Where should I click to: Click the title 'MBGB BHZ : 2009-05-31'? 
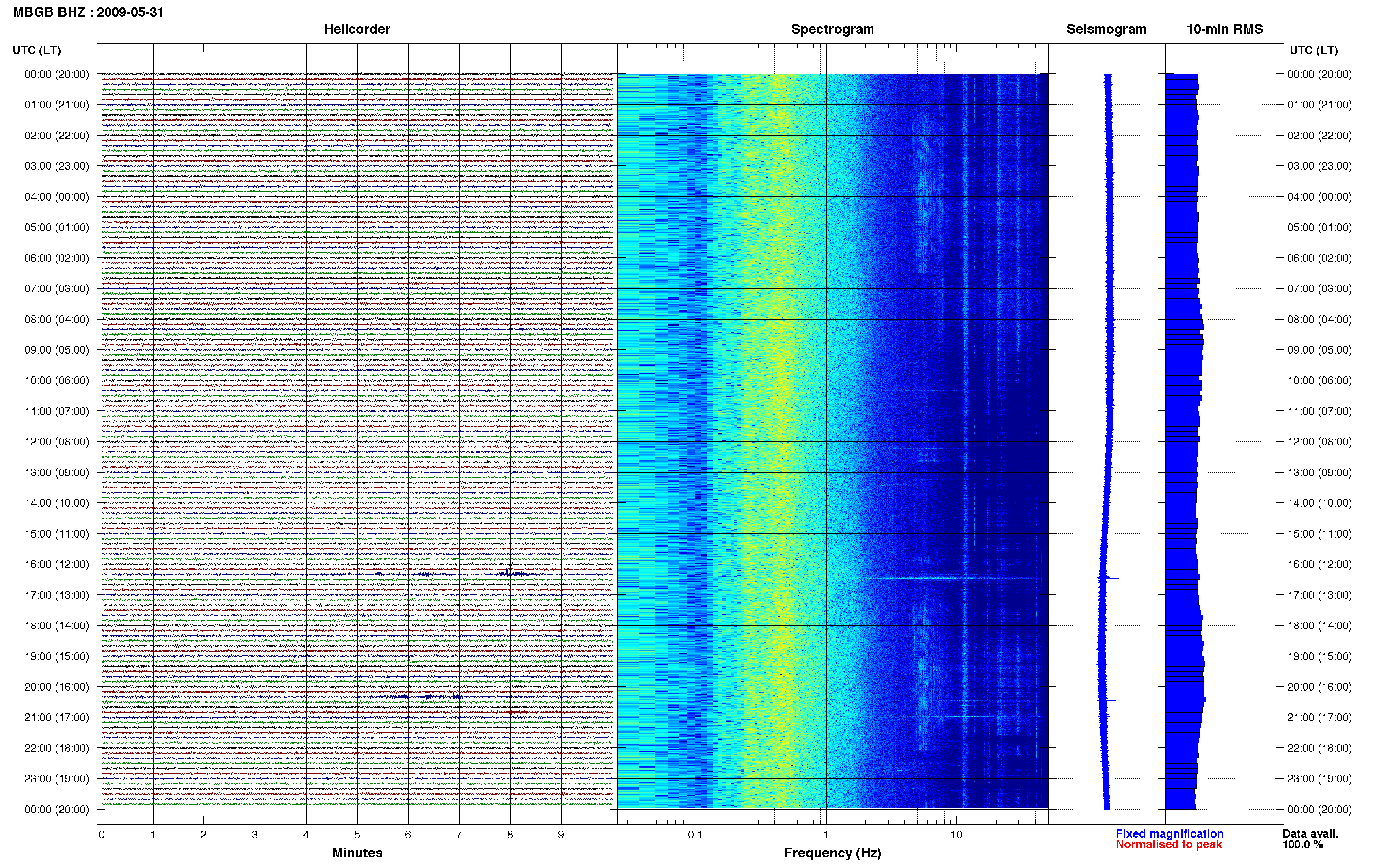click(89, 12)
